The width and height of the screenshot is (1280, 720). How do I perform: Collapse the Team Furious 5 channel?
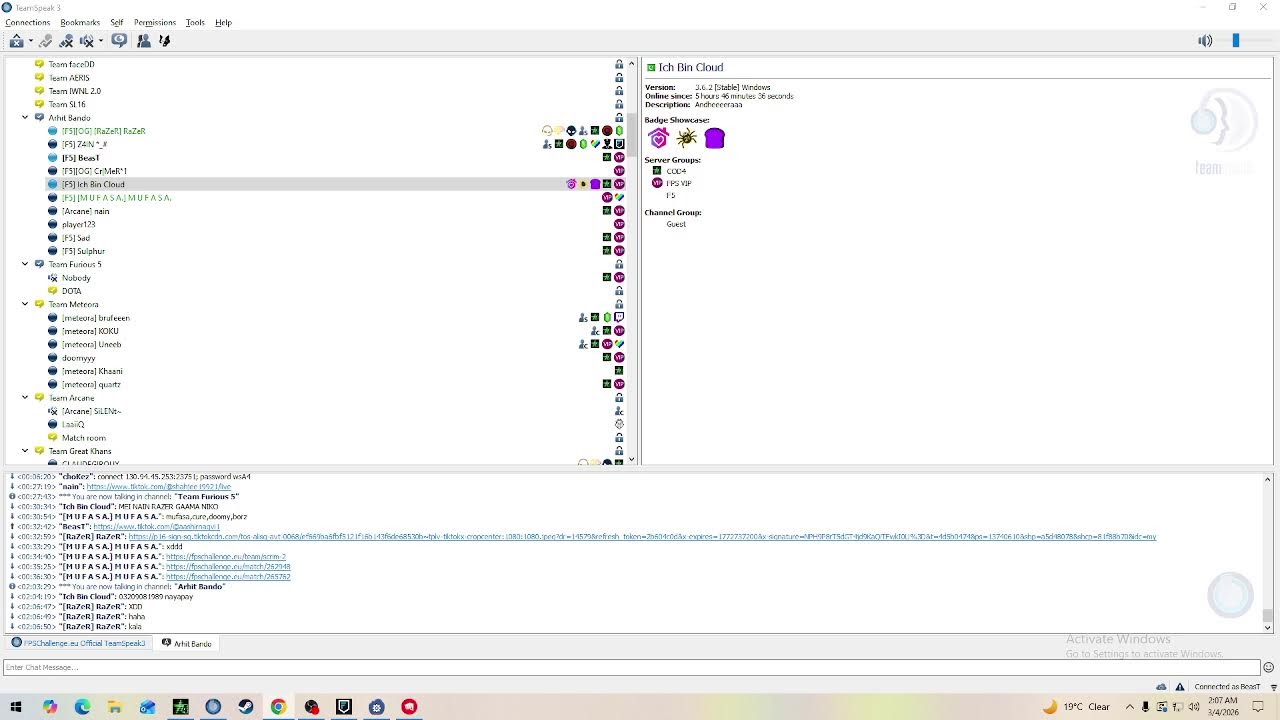click(25, 264)
